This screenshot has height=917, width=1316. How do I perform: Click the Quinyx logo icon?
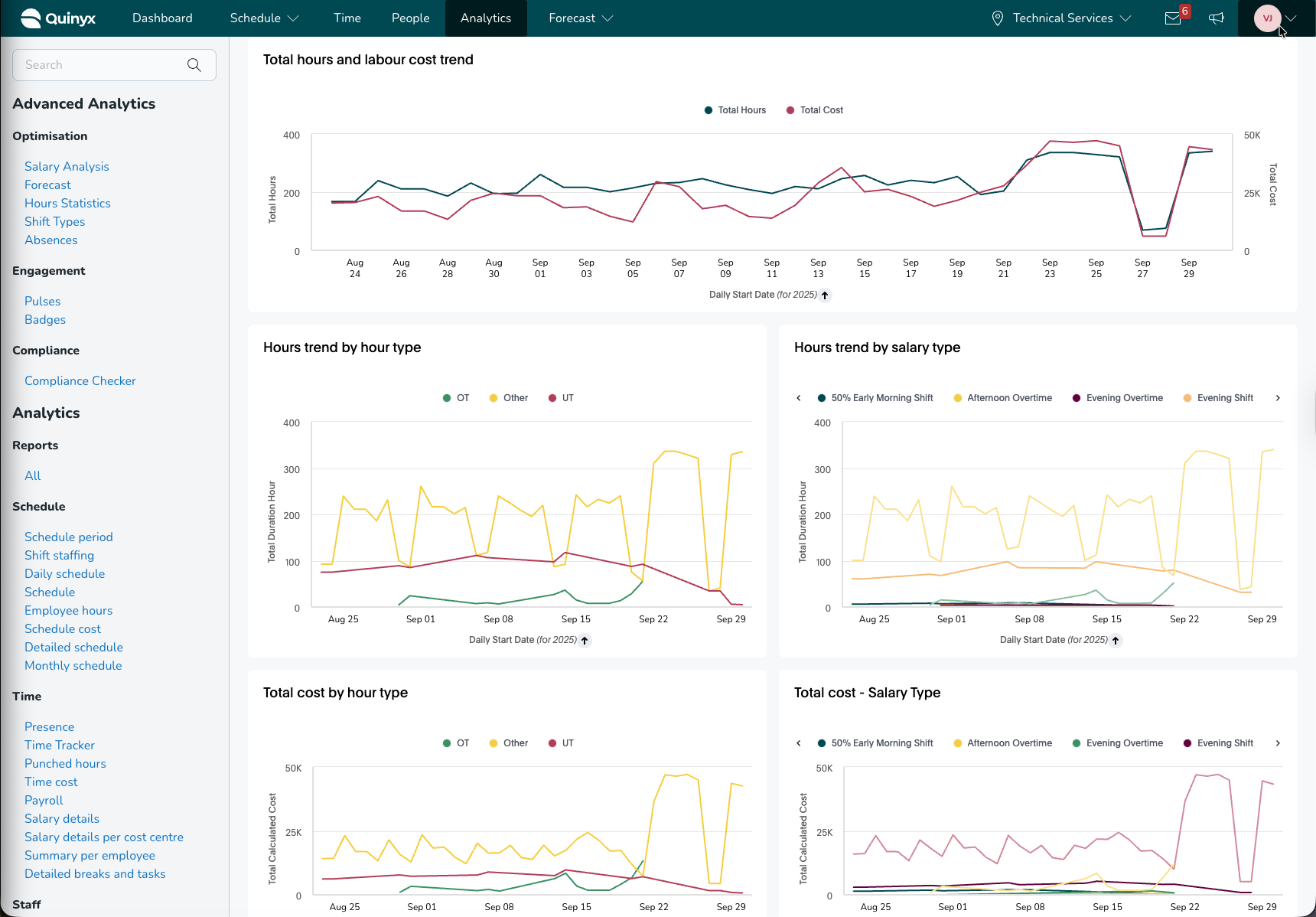(x=31, y=18)
